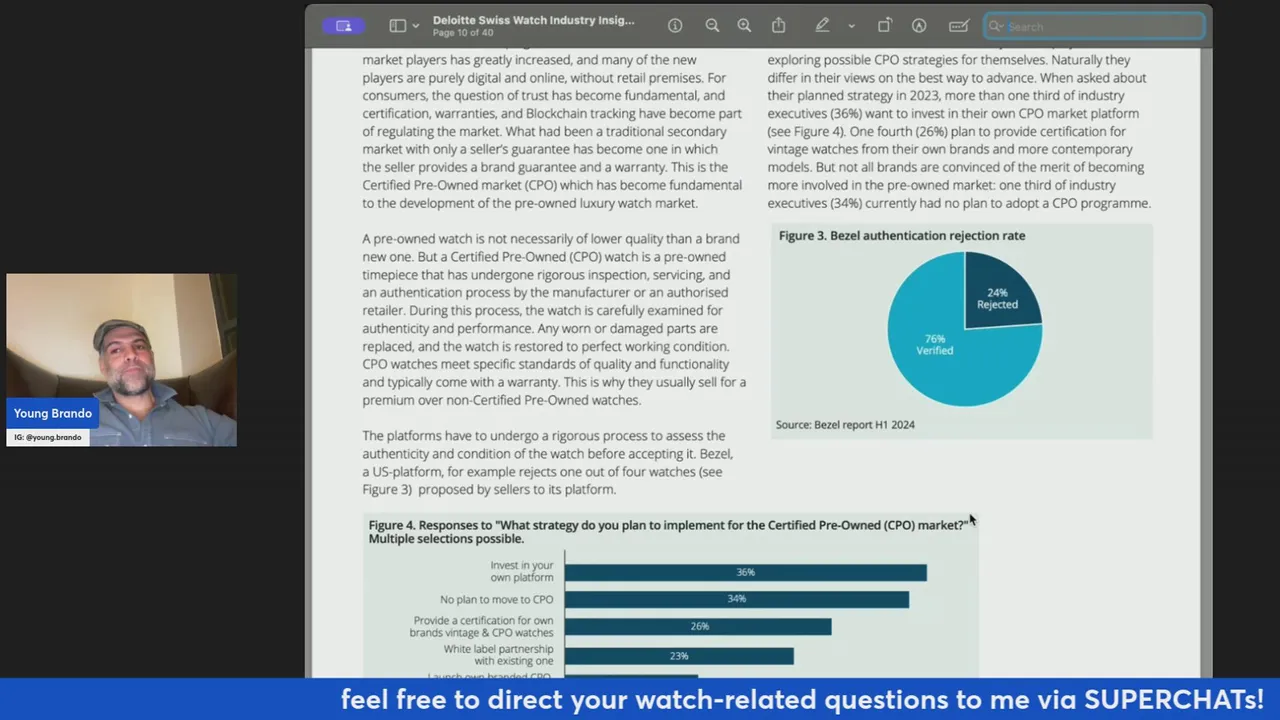This screenshot has width=1280, height=720.
Task: Rotate the page with rotate icon
Action: click(x=885, y=26)
